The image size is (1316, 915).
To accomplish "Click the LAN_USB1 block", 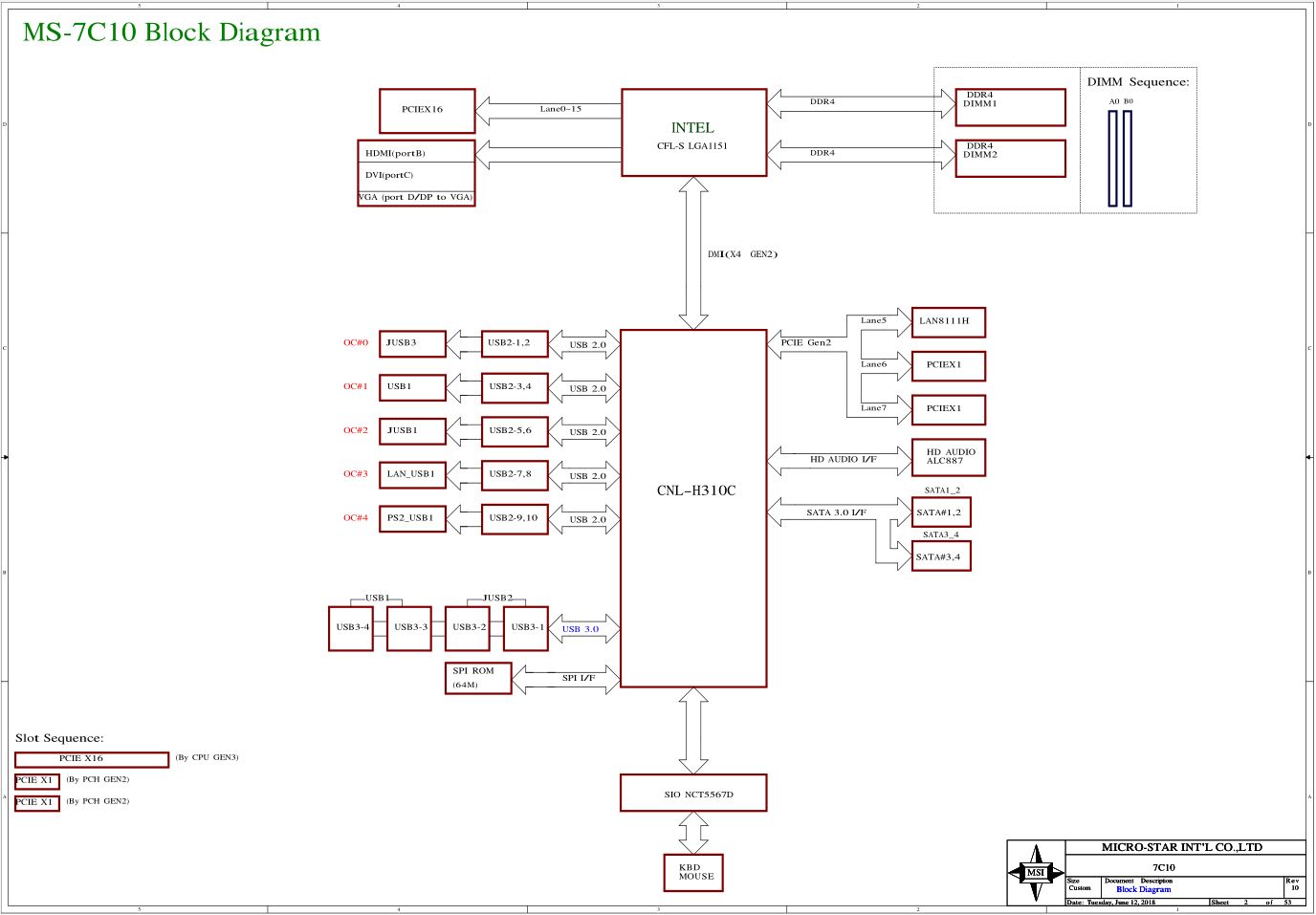I will point(413,474).
